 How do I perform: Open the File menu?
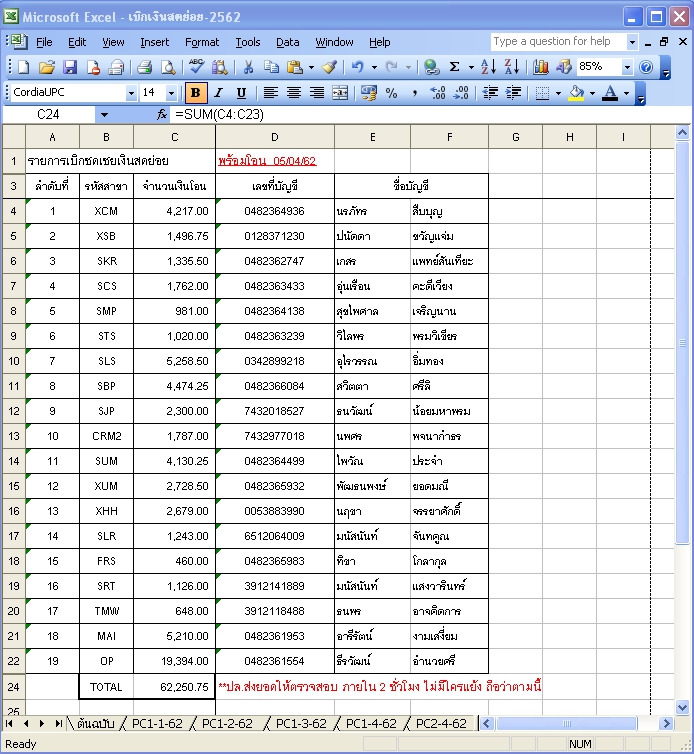[44, 42]
